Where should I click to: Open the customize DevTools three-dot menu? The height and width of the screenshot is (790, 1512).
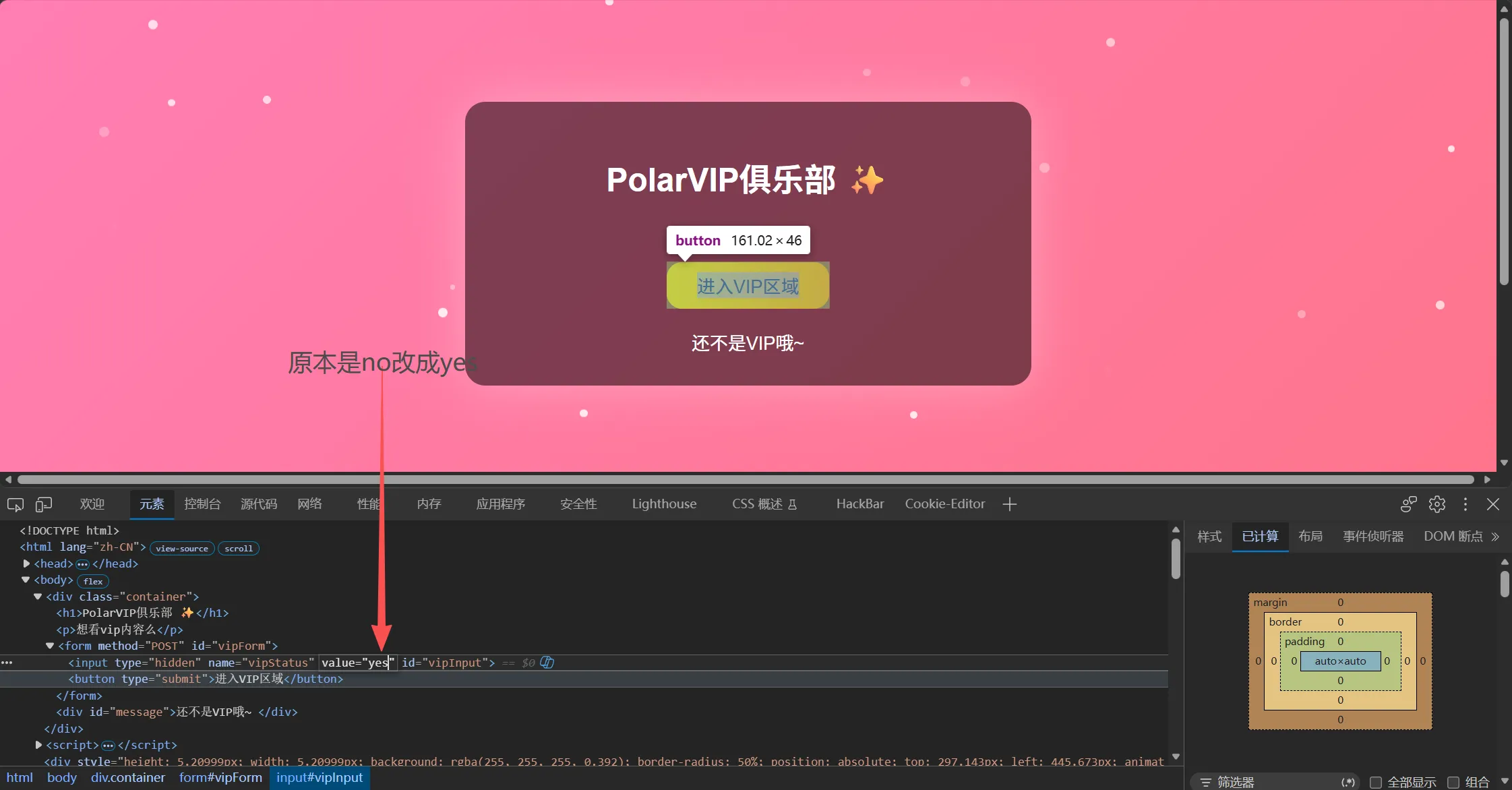tap(1465, 504)
